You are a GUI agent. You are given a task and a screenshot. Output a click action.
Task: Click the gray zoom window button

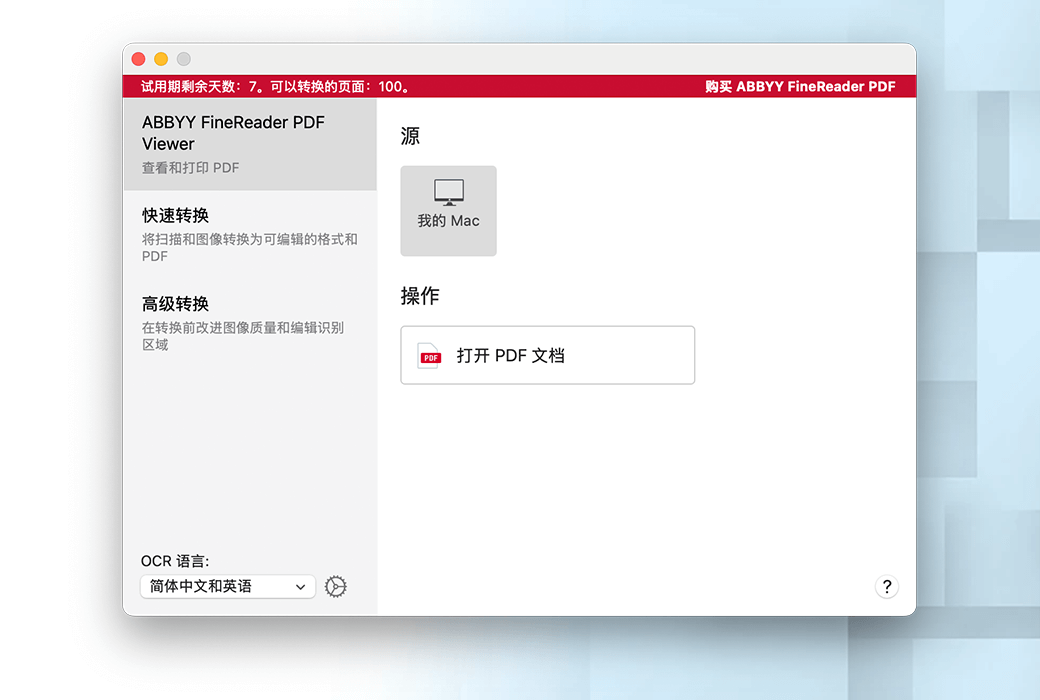click(x=183, y=60)
